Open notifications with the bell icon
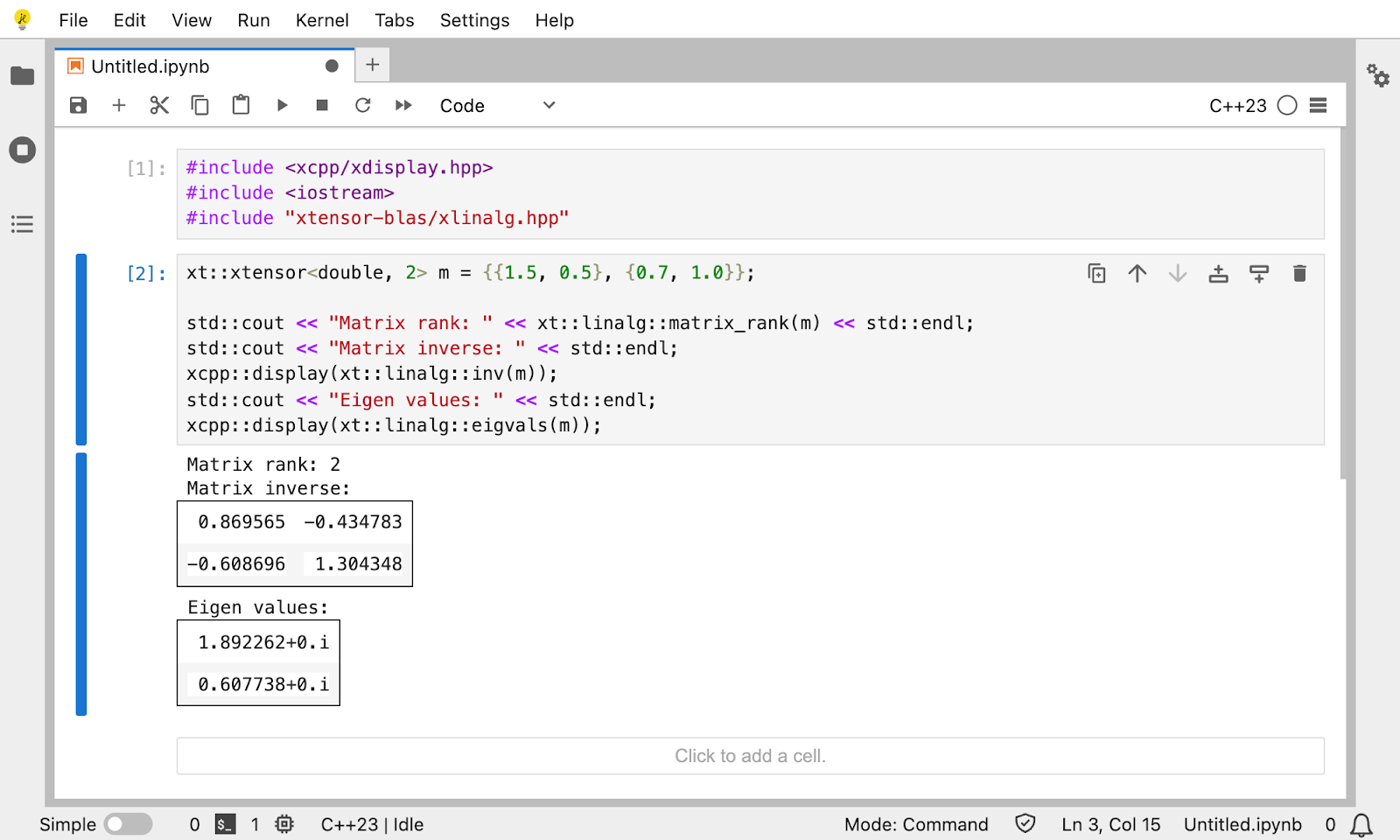The width and height of the screenshot is (1400, 840). (1361, 824)
